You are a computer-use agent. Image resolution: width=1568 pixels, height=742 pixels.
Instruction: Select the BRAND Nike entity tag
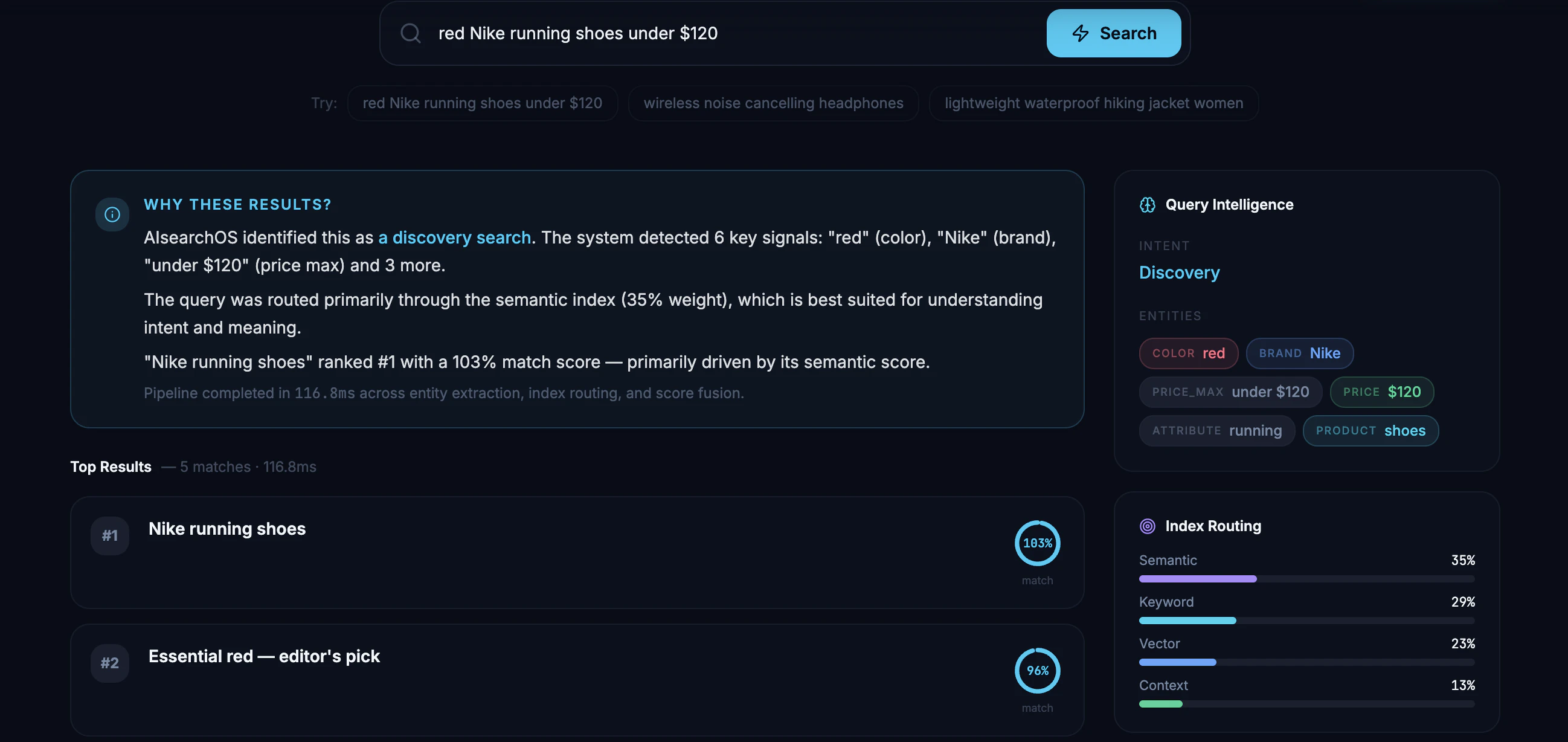(1299, 353)
